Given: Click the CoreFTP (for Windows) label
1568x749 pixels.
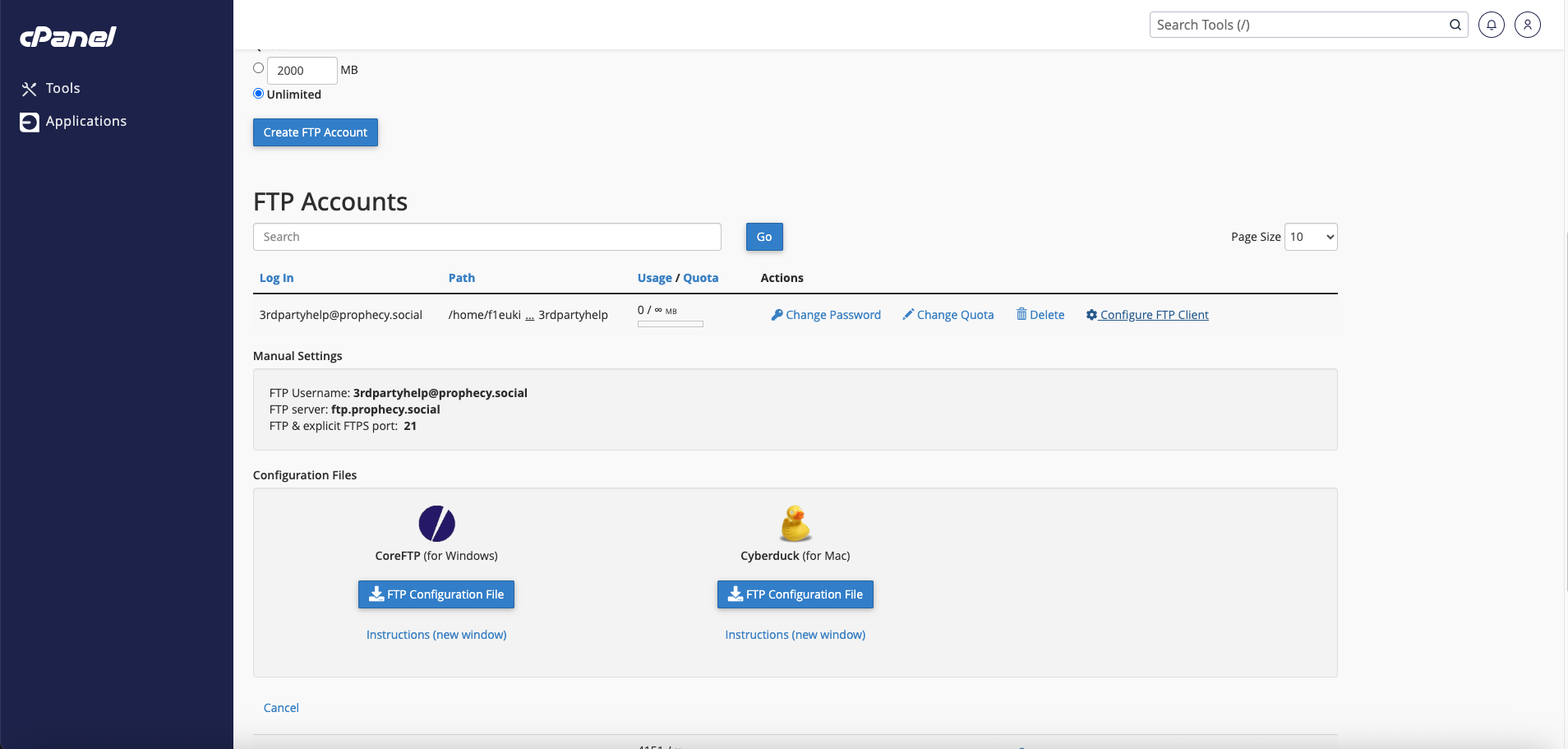Looking at the screenshot, I should pyautogui.click(x=436, y=556).
